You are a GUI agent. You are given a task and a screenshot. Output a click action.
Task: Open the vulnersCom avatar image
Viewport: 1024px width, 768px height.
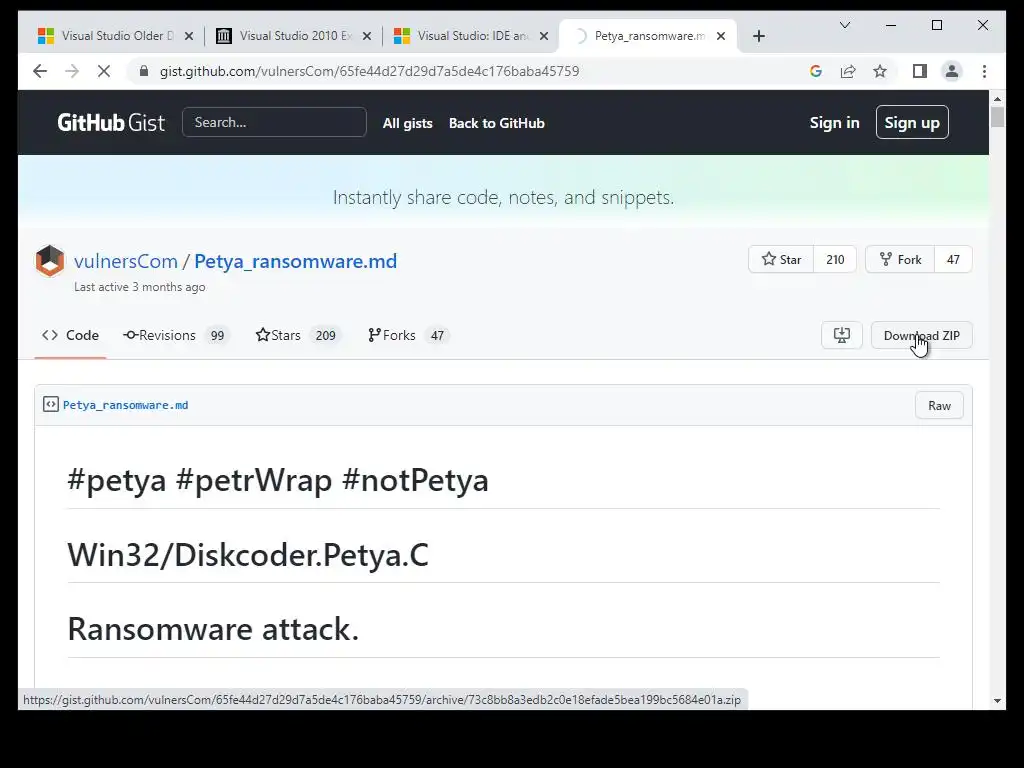[50, 261]
